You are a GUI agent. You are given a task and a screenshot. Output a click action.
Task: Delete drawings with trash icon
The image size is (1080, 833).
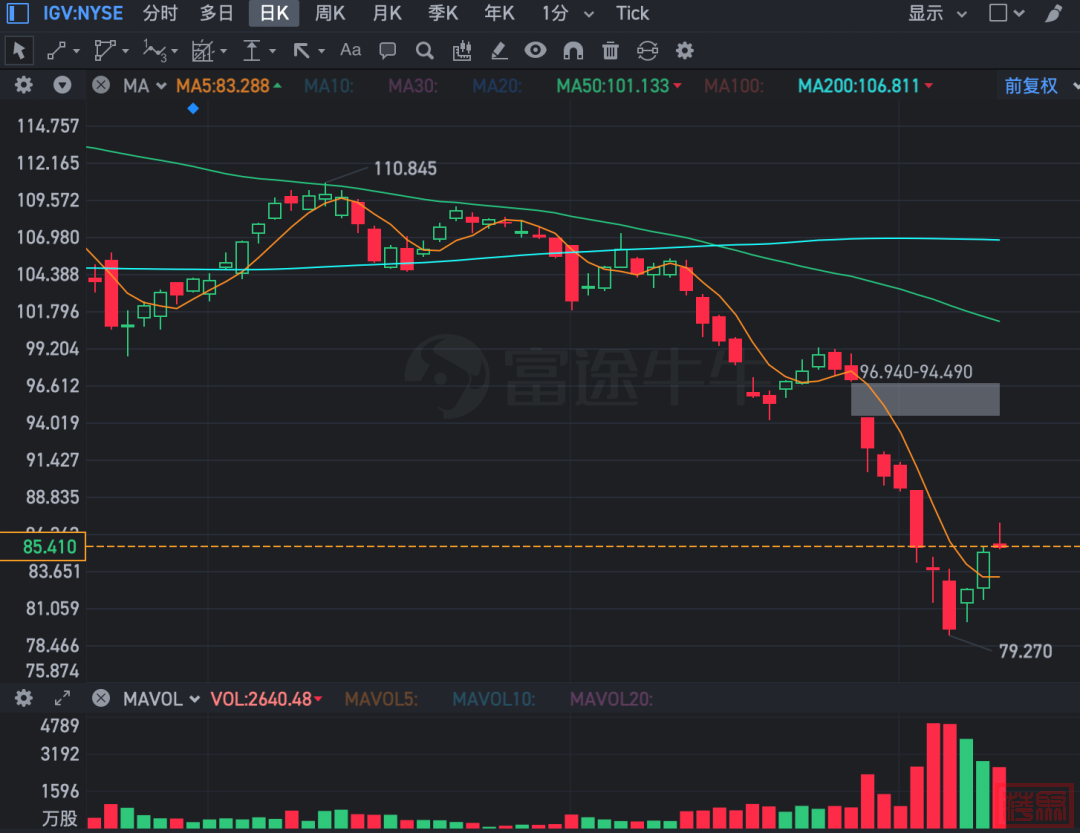610,50
